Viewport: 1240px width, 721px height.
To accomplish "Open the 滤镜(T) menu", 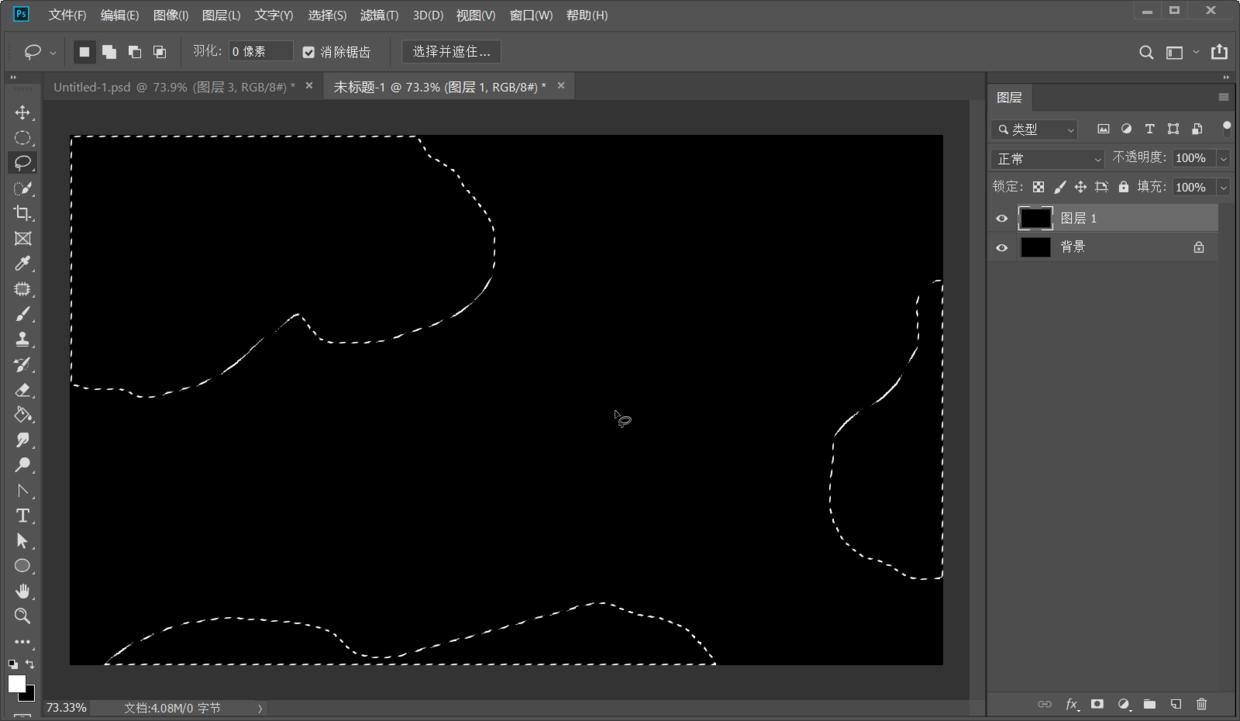I will point(379,15).
